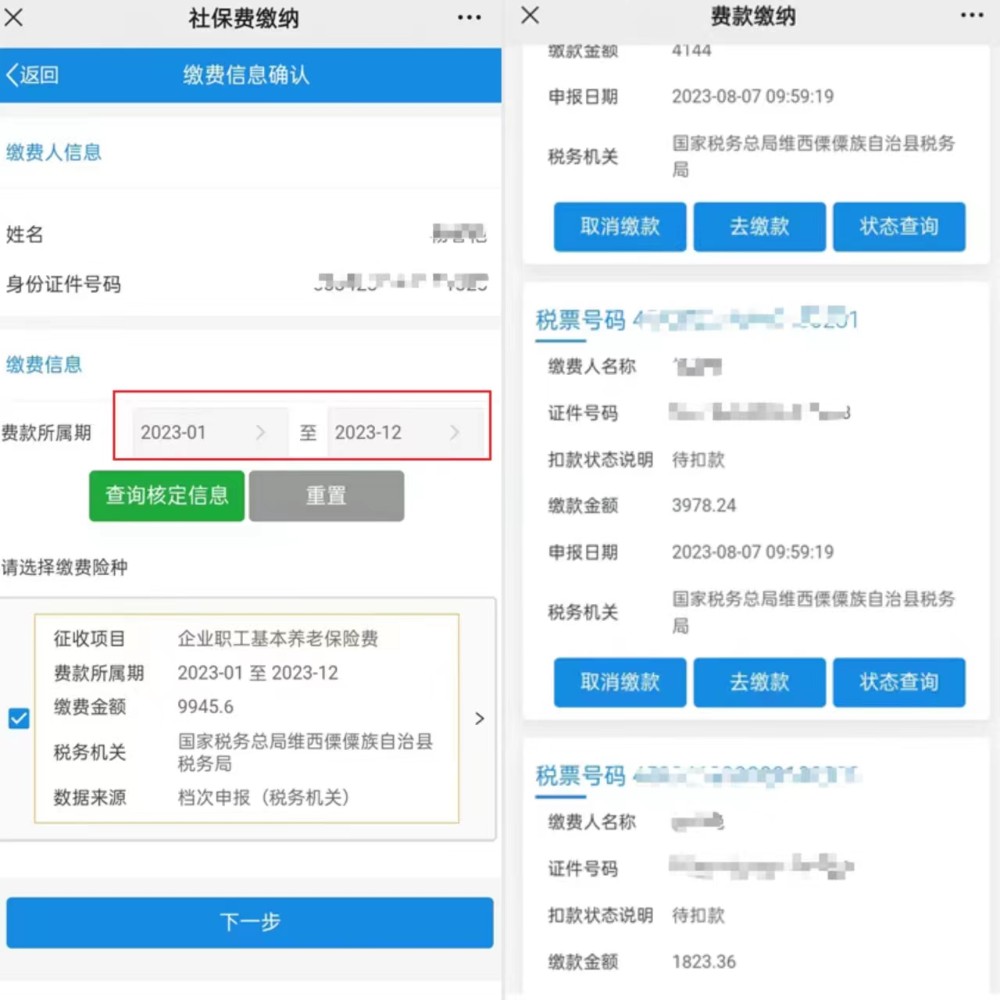
Task: Click 取消缴款 on the topmost payment record
Action: 619,227
